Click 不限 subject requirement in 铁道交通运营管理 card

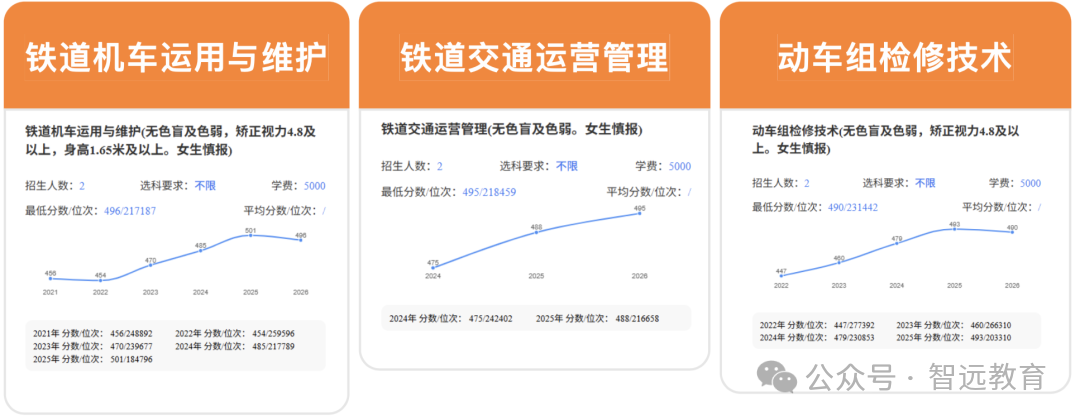pos(567,167)
